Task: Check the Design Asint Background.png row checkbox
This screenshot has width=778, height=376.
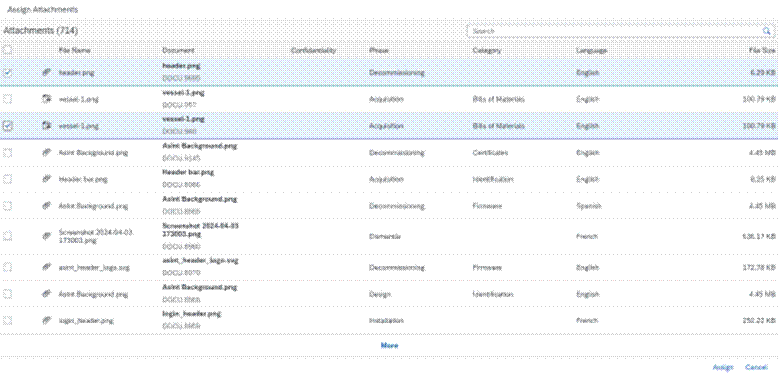Action: (x=7, y=294)
